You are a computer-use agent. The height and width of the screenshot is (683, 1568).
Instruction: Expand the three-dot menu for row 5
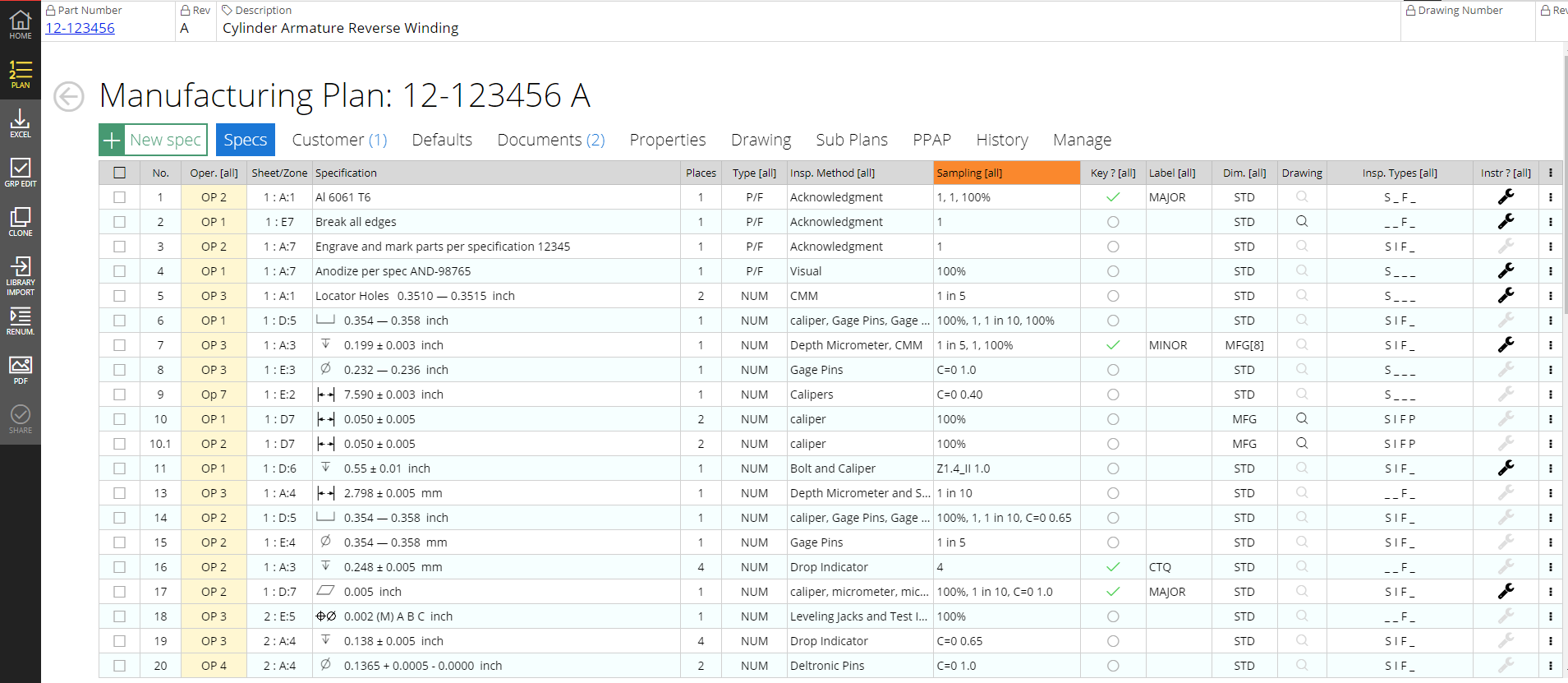(x=1550, y=296)
